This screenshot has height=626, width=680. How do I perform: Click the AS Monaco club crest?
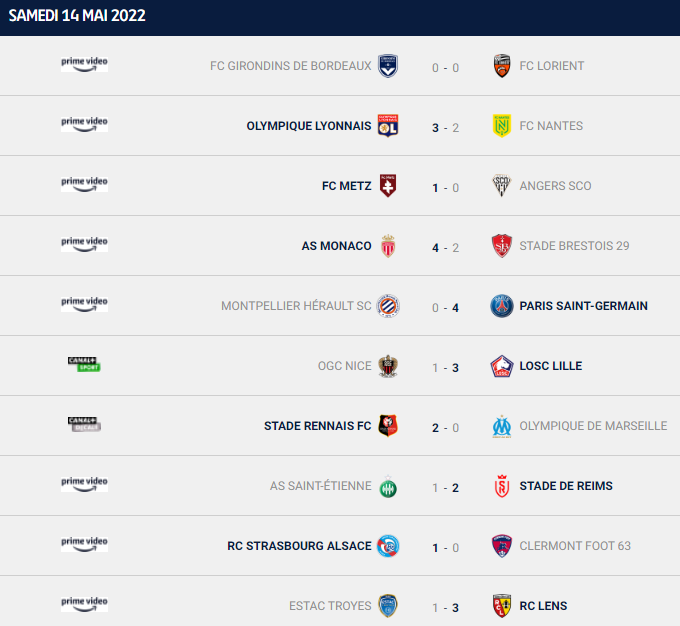[x=388, y=246]
